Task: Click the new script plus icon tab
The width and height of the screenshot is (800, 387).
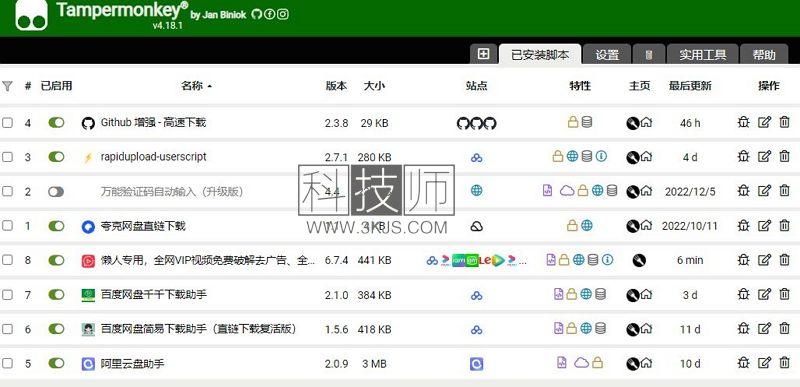Action: (483, 54)
